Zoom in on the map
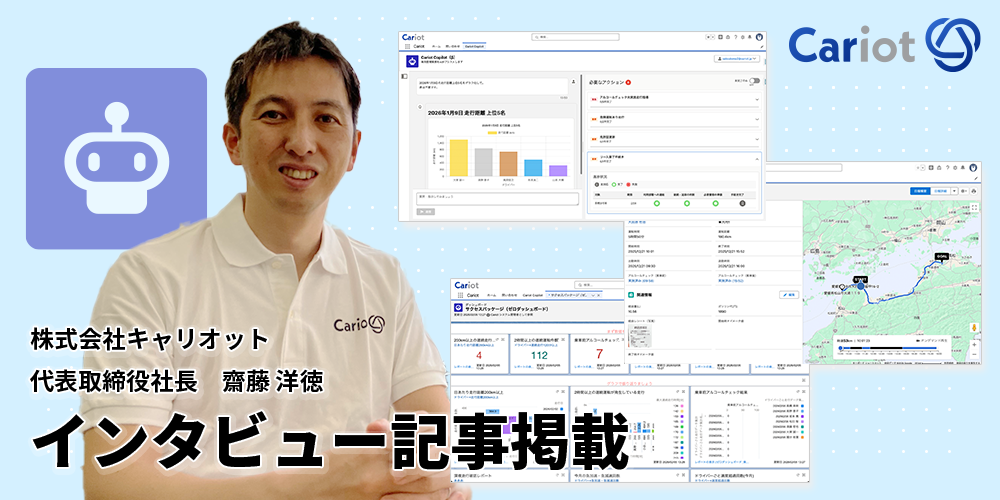Screen dimensions: 1000x500 click(x=974, y=344)
